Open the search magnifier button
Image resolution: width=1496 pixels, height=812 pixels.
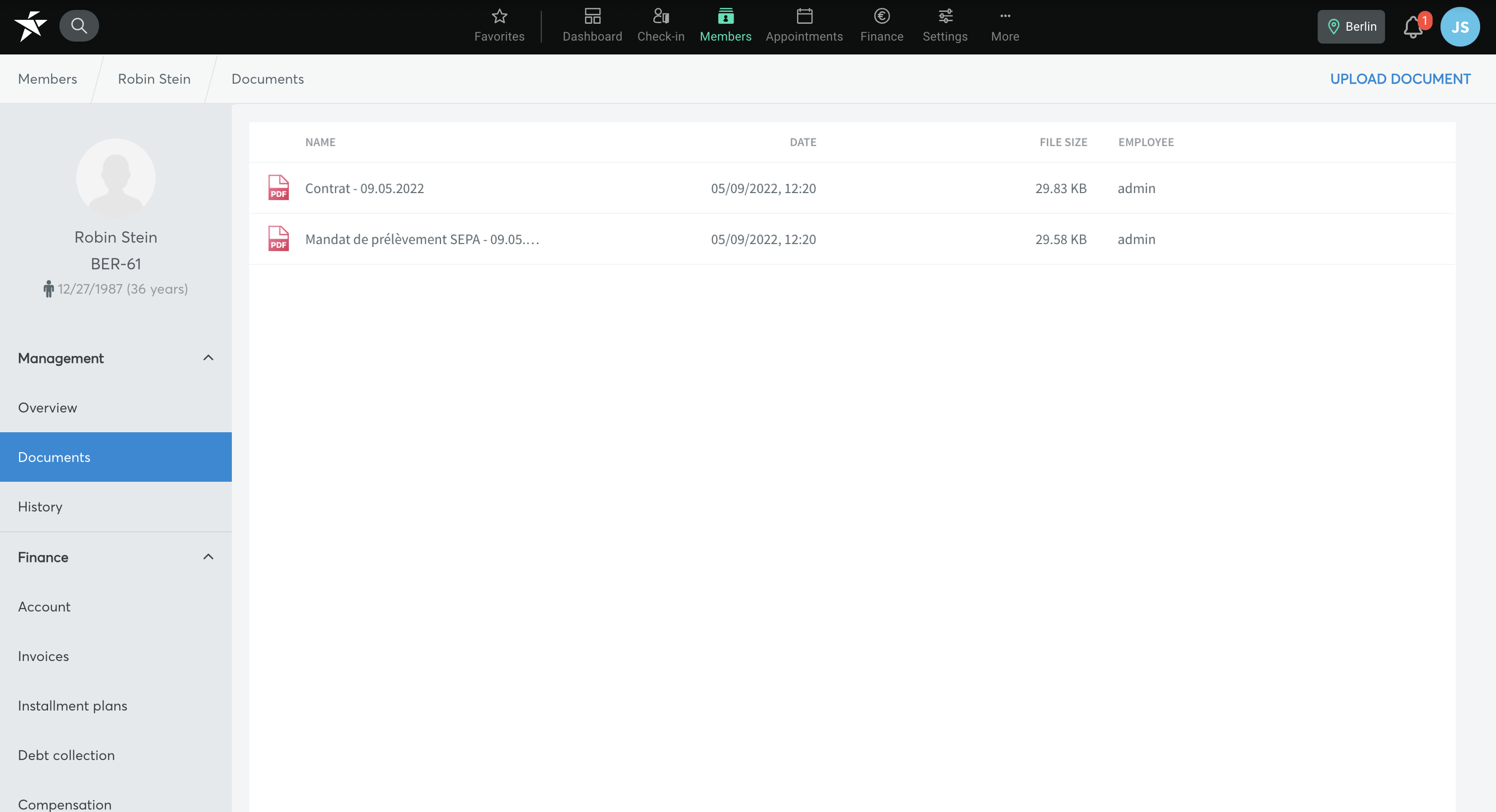click(79, 26)
